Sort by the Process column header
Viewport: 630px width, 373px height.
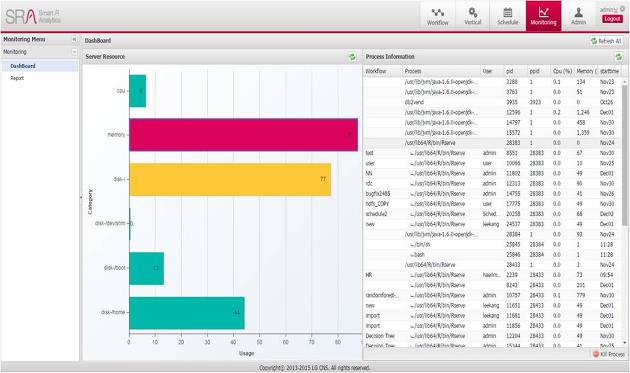[441, 71]
